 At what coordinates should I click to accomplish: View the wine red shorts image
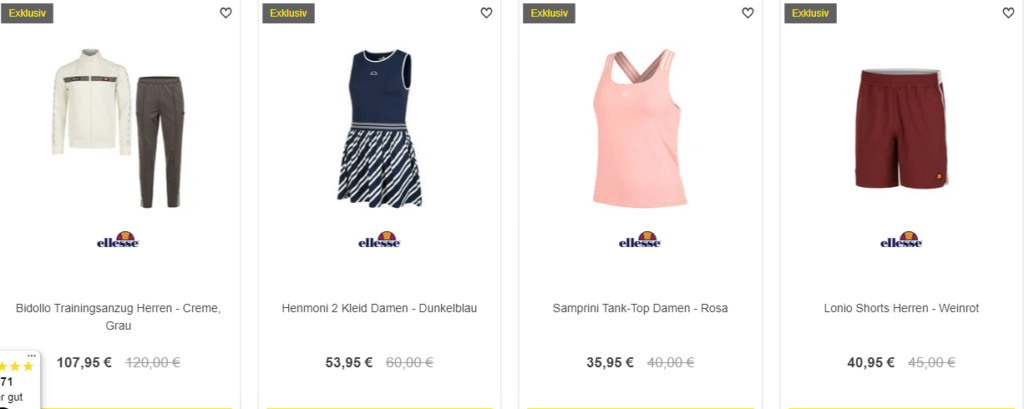tap(901, 129)
